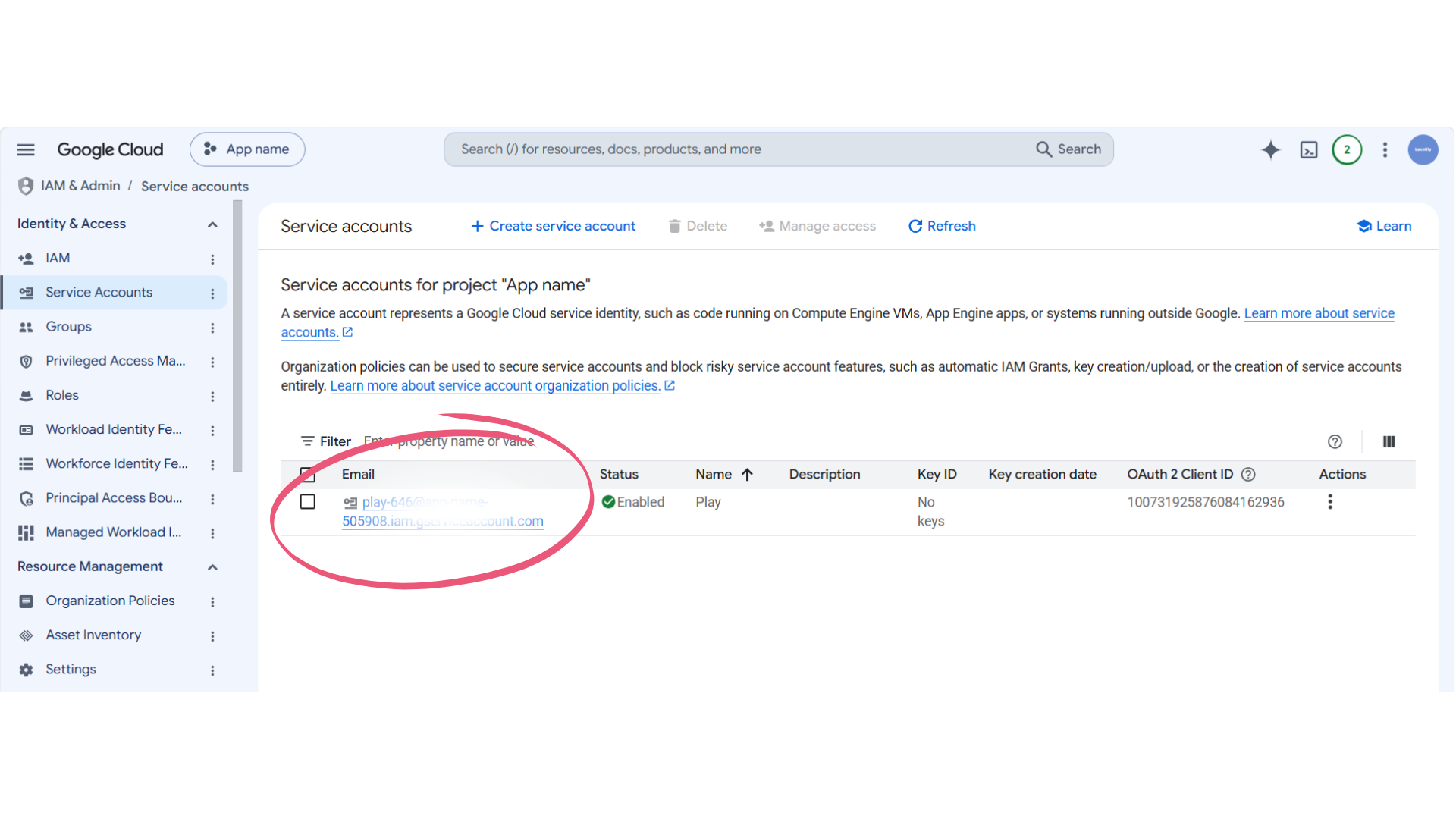Viewport: 1456px width, 819px height.
Task: Click the Google Cloud logo
Action: (x=110, y=149)
